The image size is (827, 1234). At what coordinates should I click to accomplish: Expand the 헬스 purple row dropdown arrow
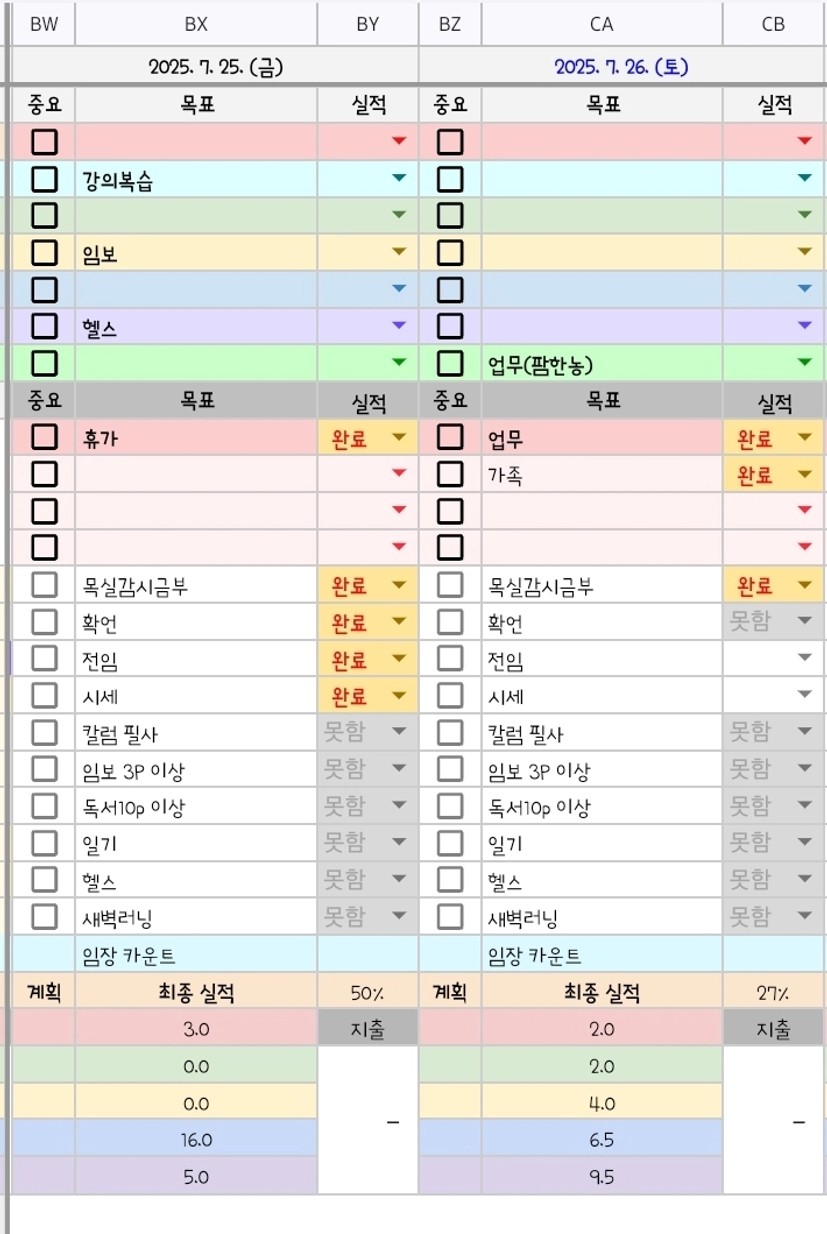(x=399, y=326)
